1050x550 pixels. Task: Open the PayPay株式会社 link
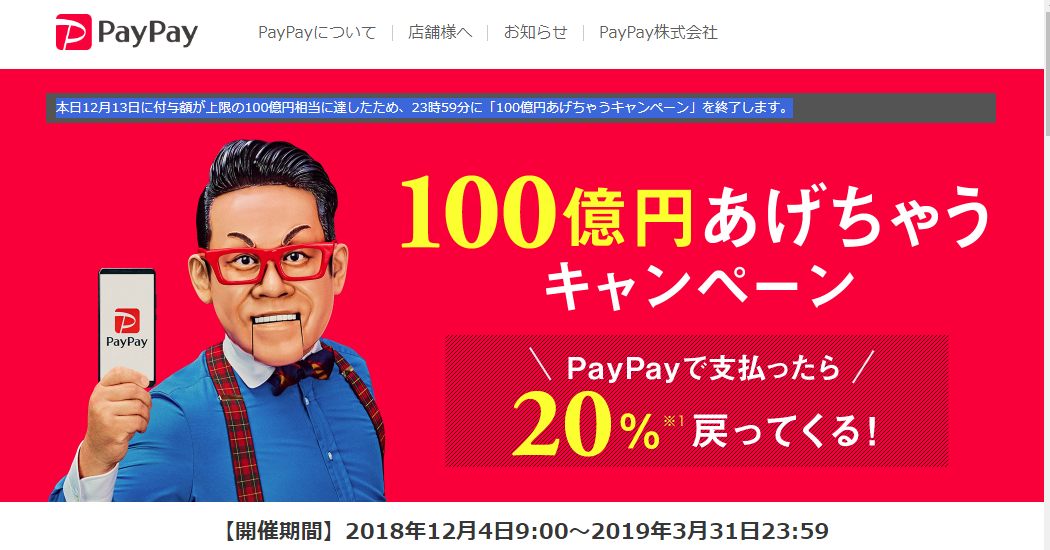point(658,32)
